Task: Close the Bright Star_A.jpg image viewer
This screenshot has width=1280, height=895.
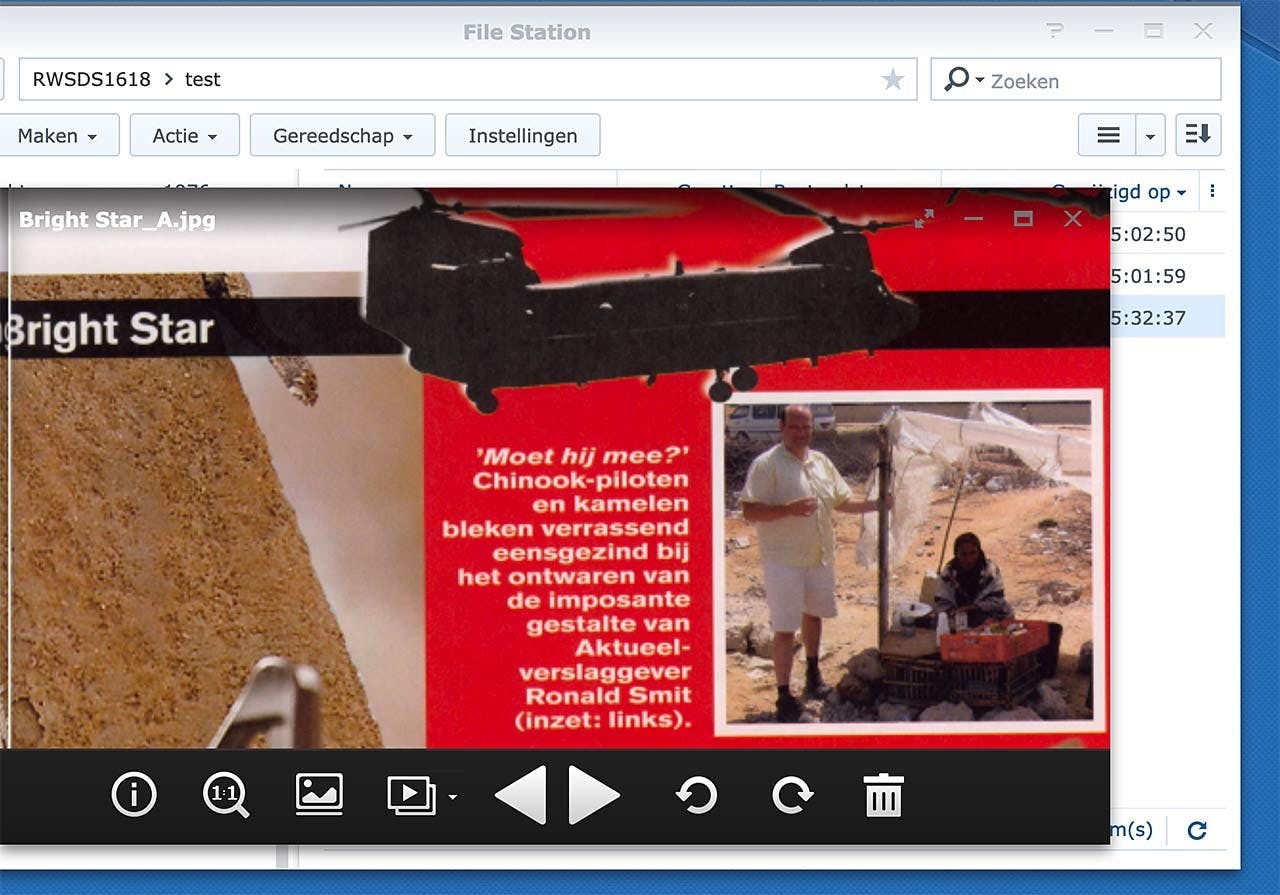Action: [x=1073, y=218]
